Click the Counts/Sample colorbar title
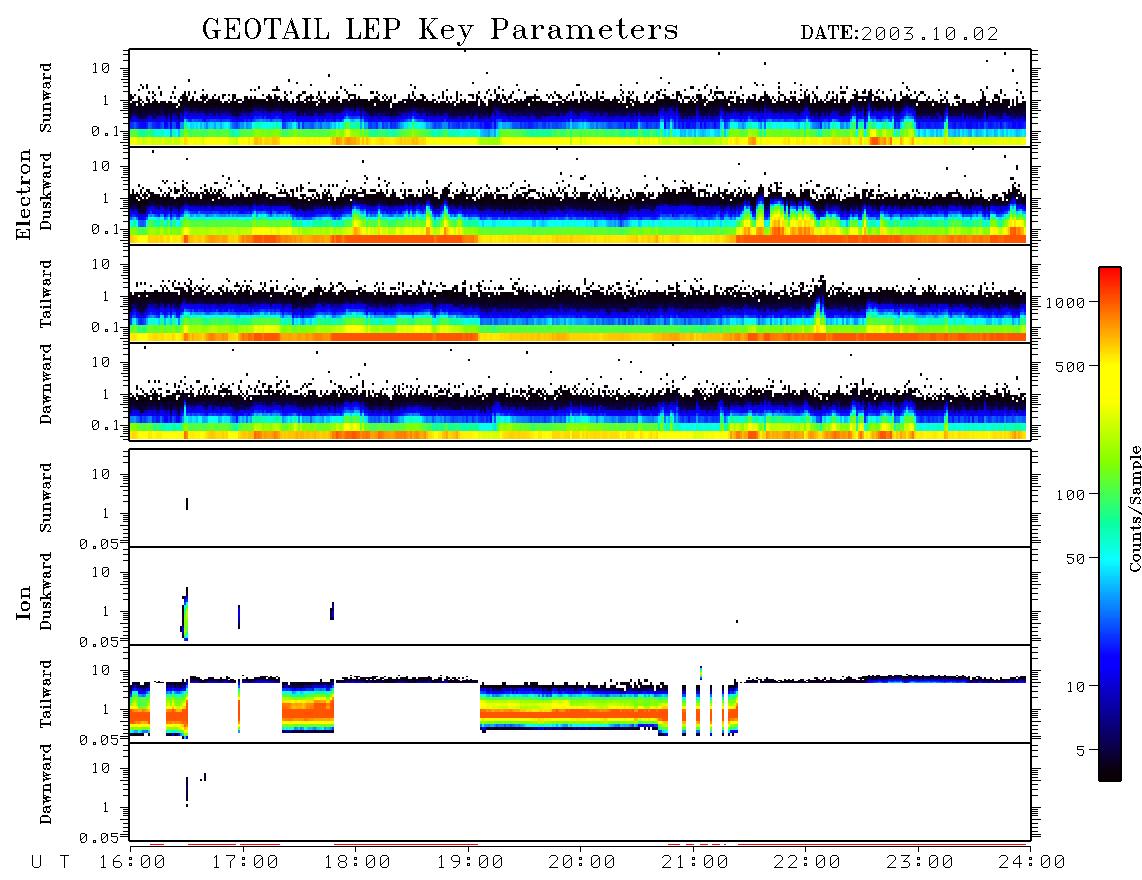Screen dimensions: 1142x880 coord(1135,508)
